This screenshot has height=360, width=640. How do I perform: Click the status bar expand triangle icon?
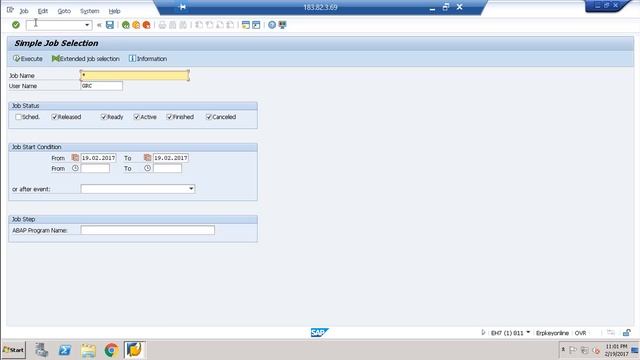pyautogui.click(x=483, y=333)
